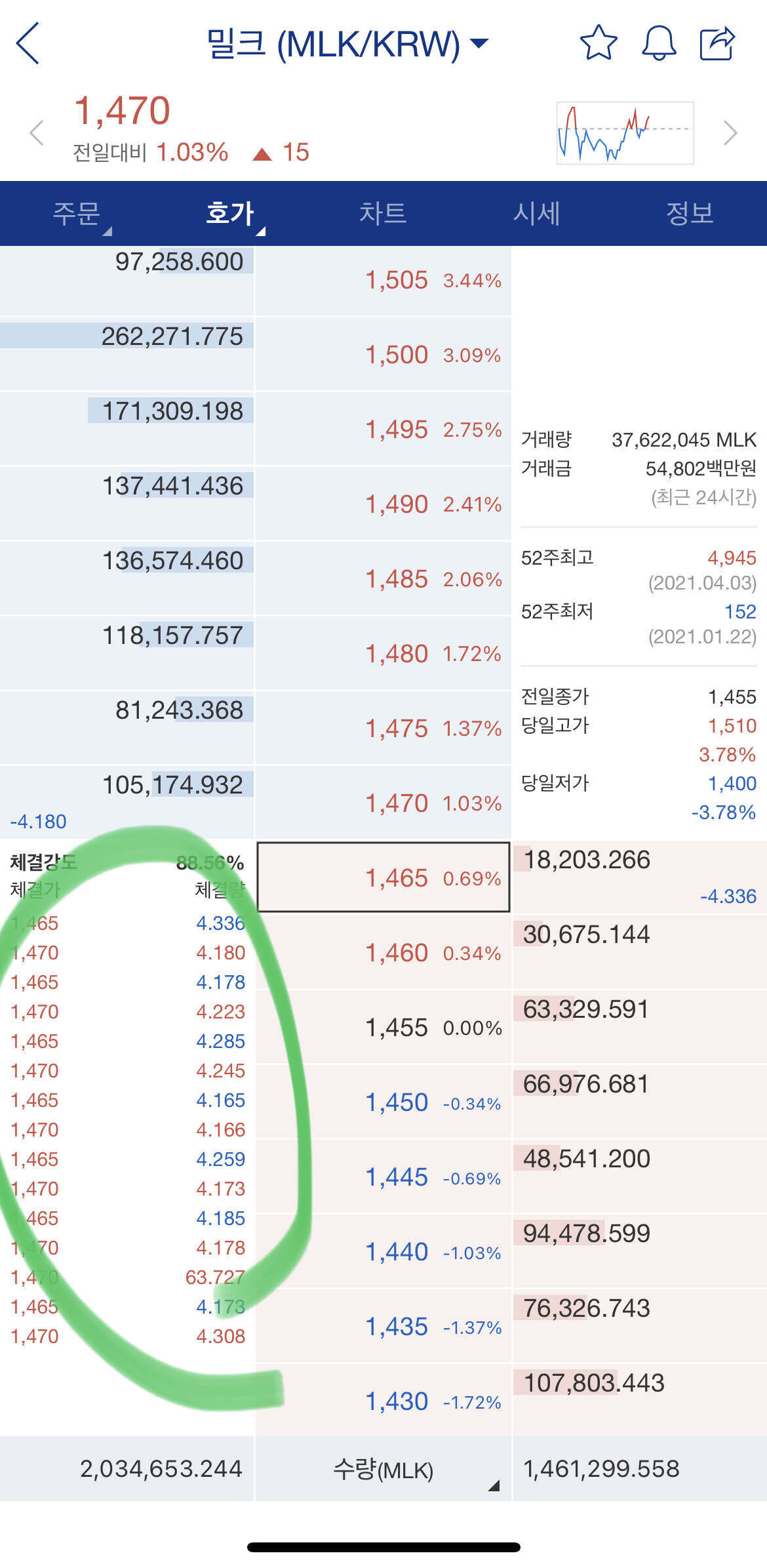767x1568 pixels.
Task: Switch to the 시세 tab
Action: [536, 213]
